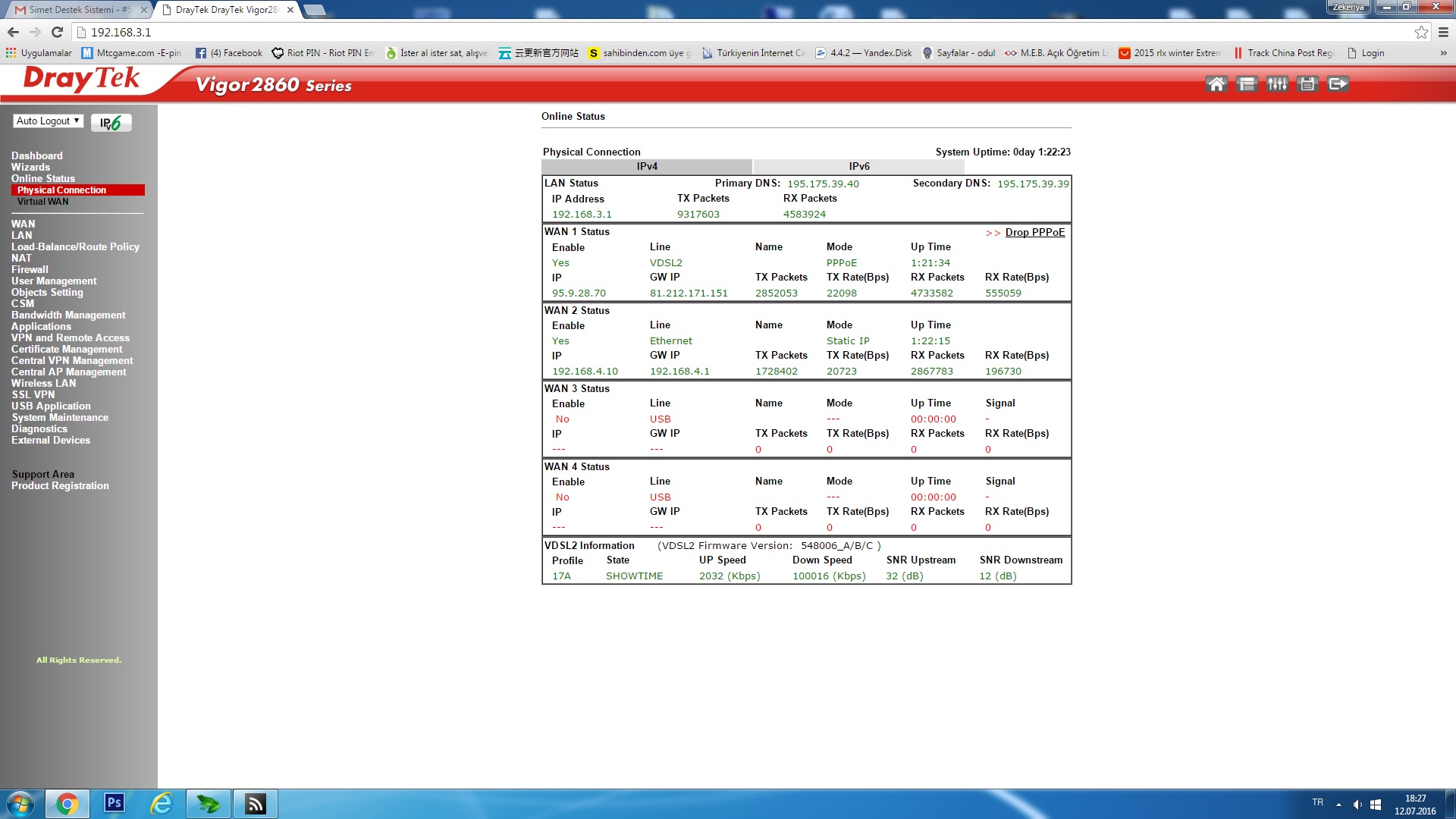Open Photoshop from the Windows taskbar
Screen dimensions: 1456x819
[x=115, y=803]
